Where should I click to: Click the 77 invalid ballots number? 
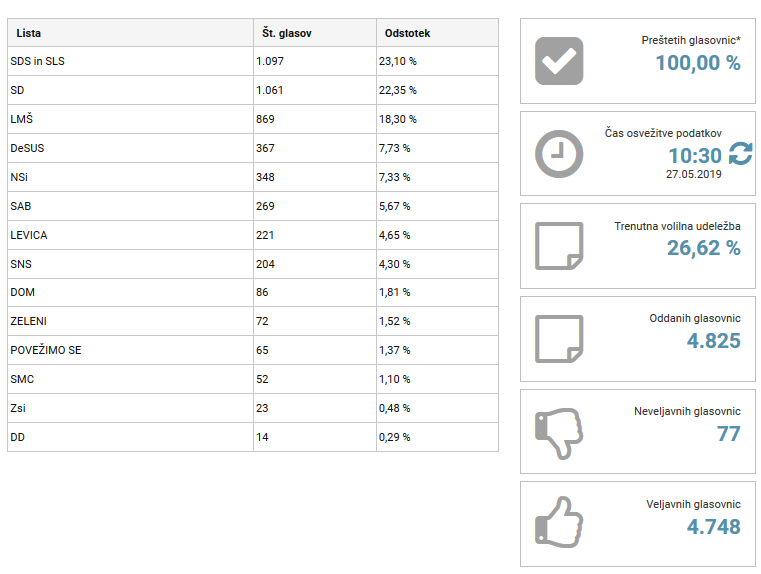[x=729, y=434]
